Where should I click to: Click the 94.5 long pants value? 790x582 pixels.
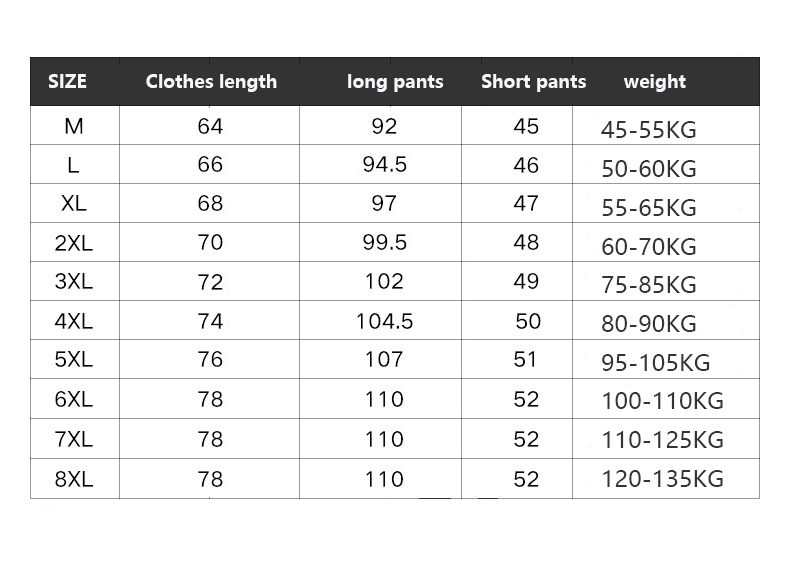click(384, 165)
